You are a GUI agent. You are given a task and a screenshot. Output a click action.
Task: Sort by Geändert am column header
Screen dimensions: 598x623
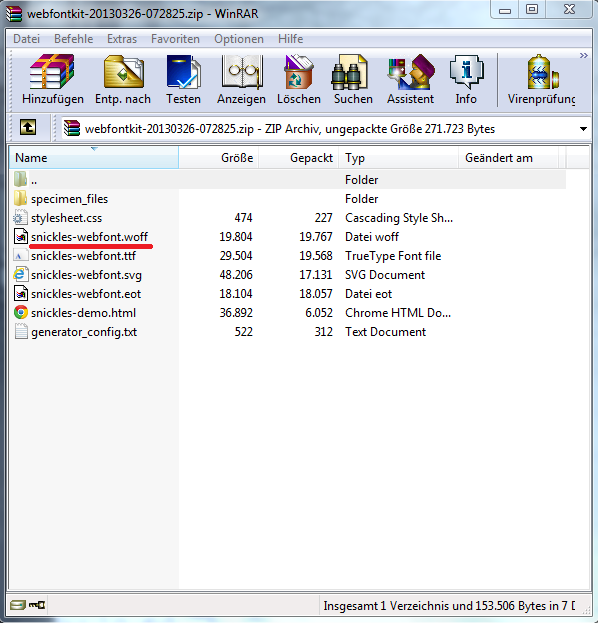pos(508,158)
